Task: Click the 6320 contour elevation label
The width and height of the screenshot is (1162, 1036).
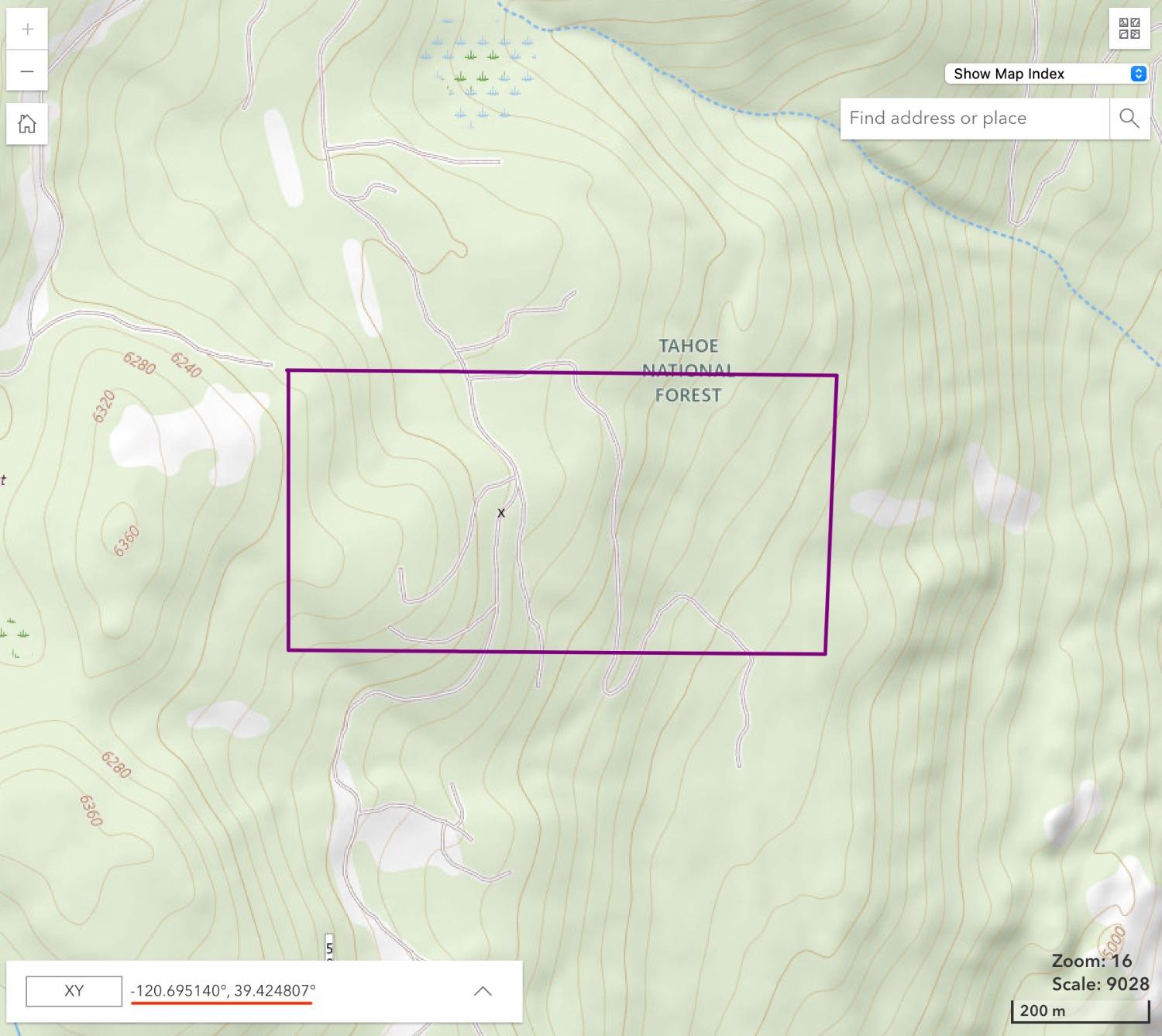Action: coord(104,407)
